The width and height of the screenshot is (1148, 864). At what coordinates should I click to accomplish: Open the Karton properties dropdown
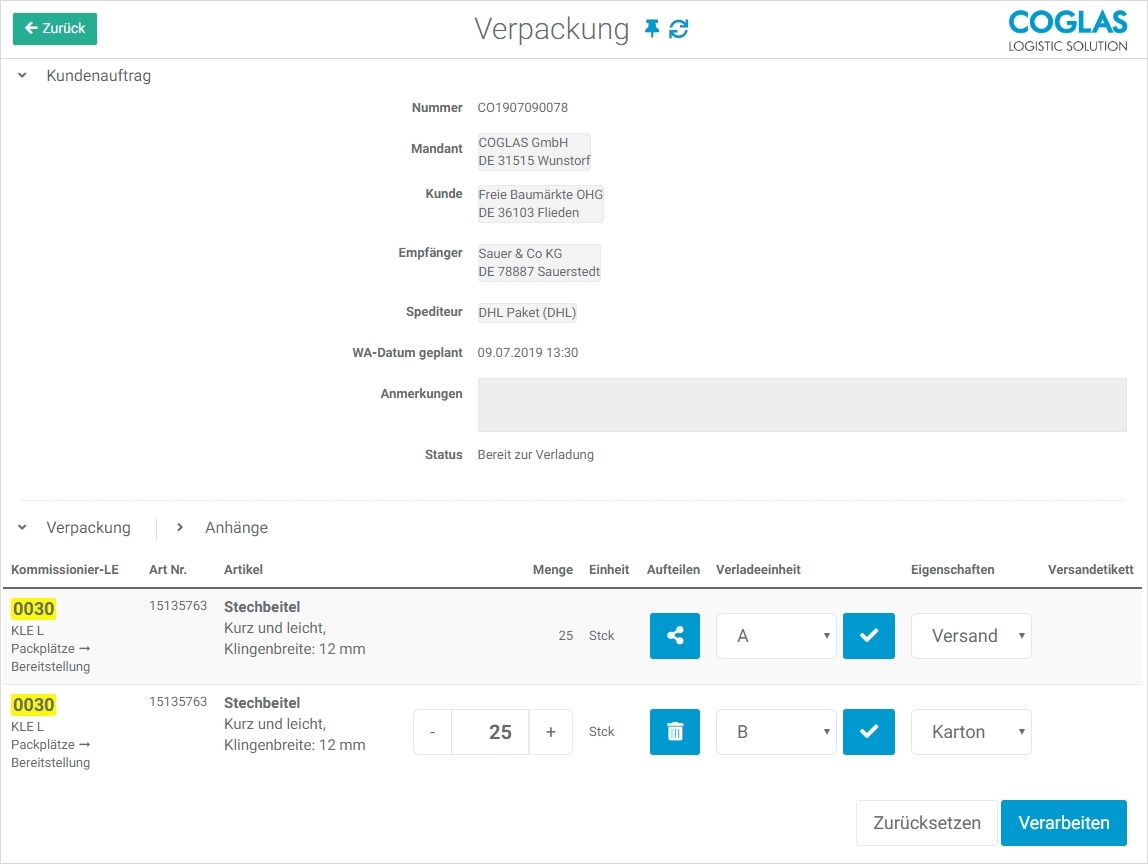[970, 732]
